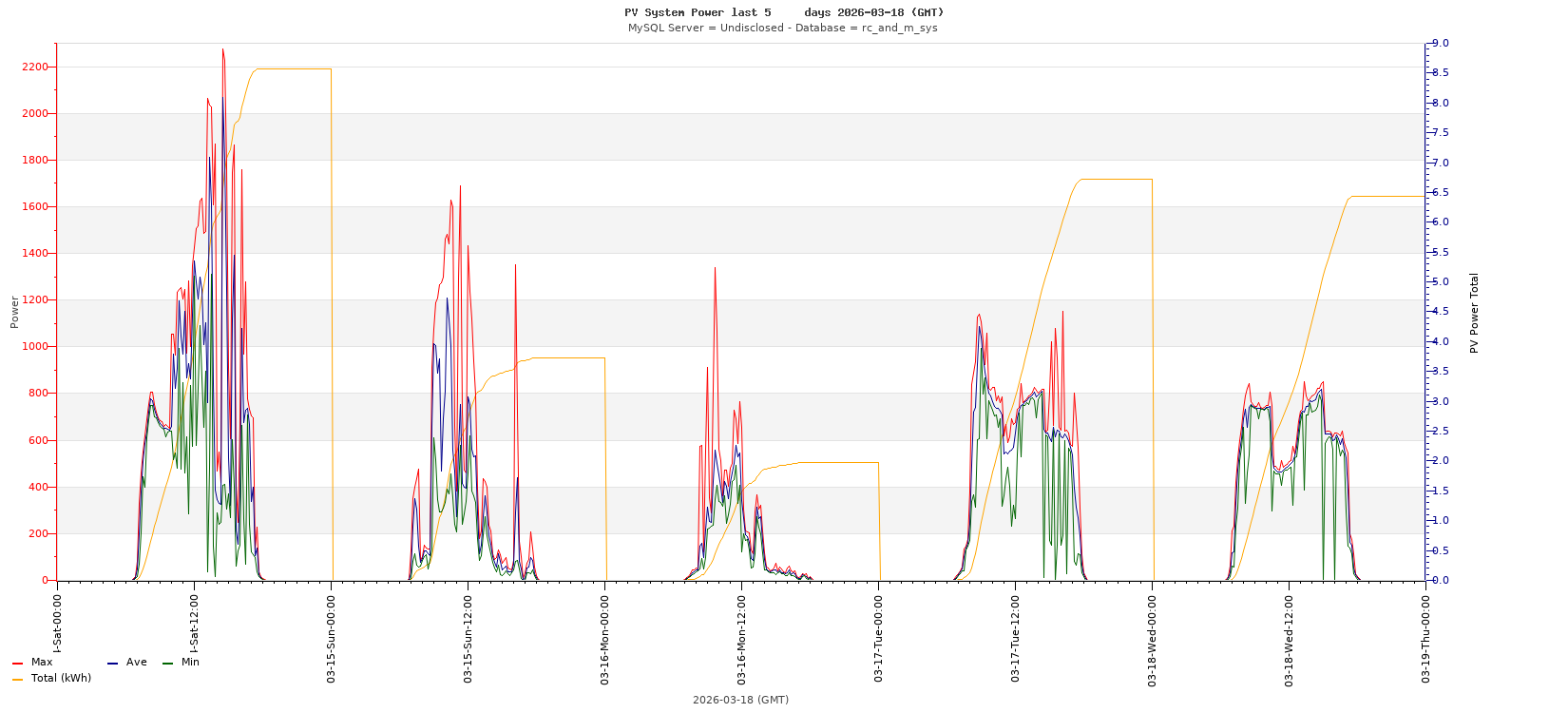Click the green Min legend swatch
1568x713 pixels.
click(167, 664)
